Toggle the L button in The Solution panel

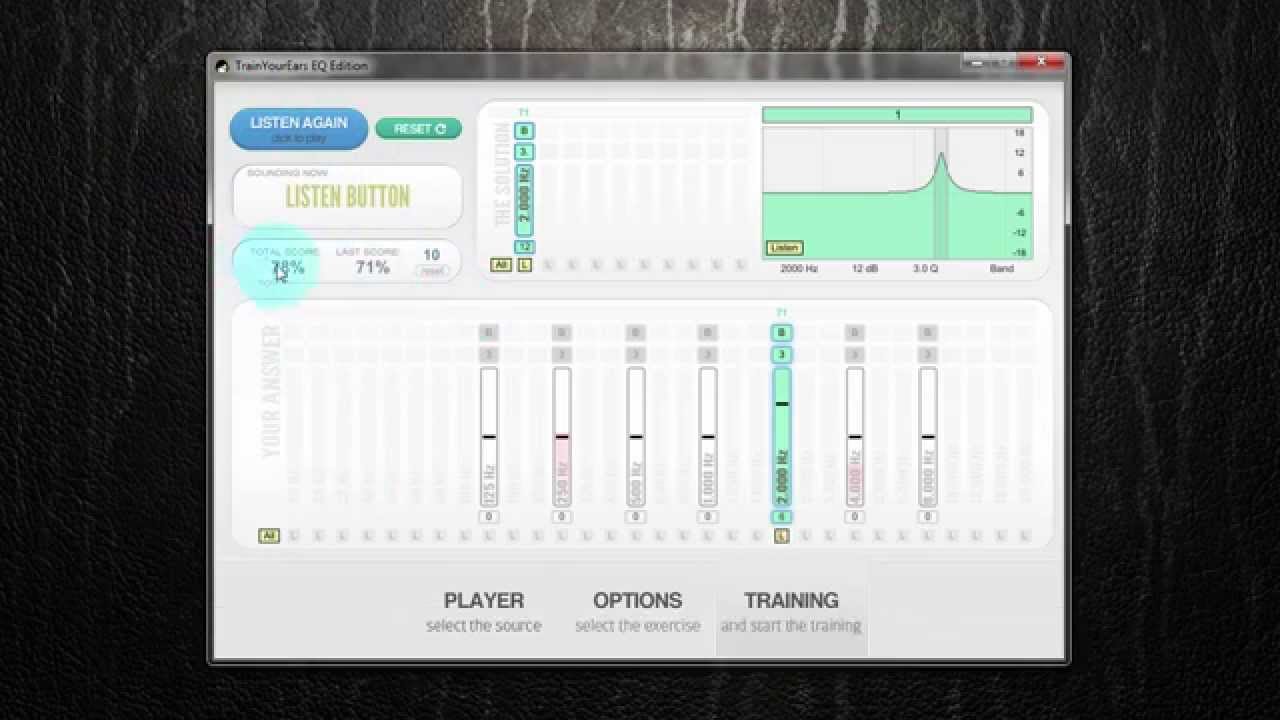[524, 265]
